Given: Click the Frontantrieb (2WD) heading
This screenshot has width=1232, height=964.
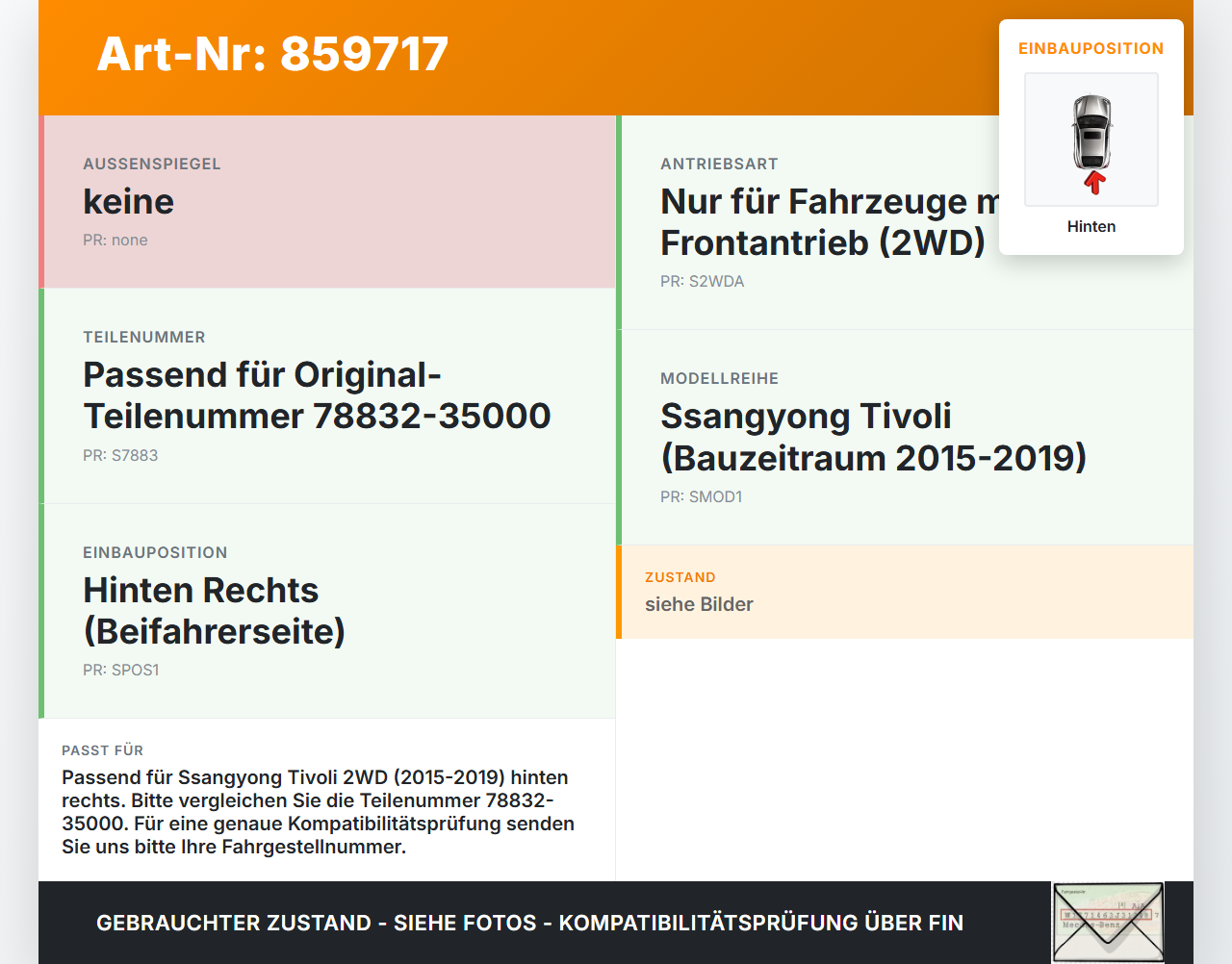Looking at the screenshot, I should (823, 243).
